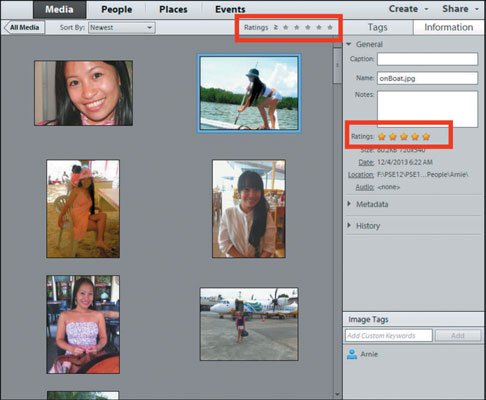Click the Add keyword button
This screenshot has height=400, width=486.
coord(458,335)
